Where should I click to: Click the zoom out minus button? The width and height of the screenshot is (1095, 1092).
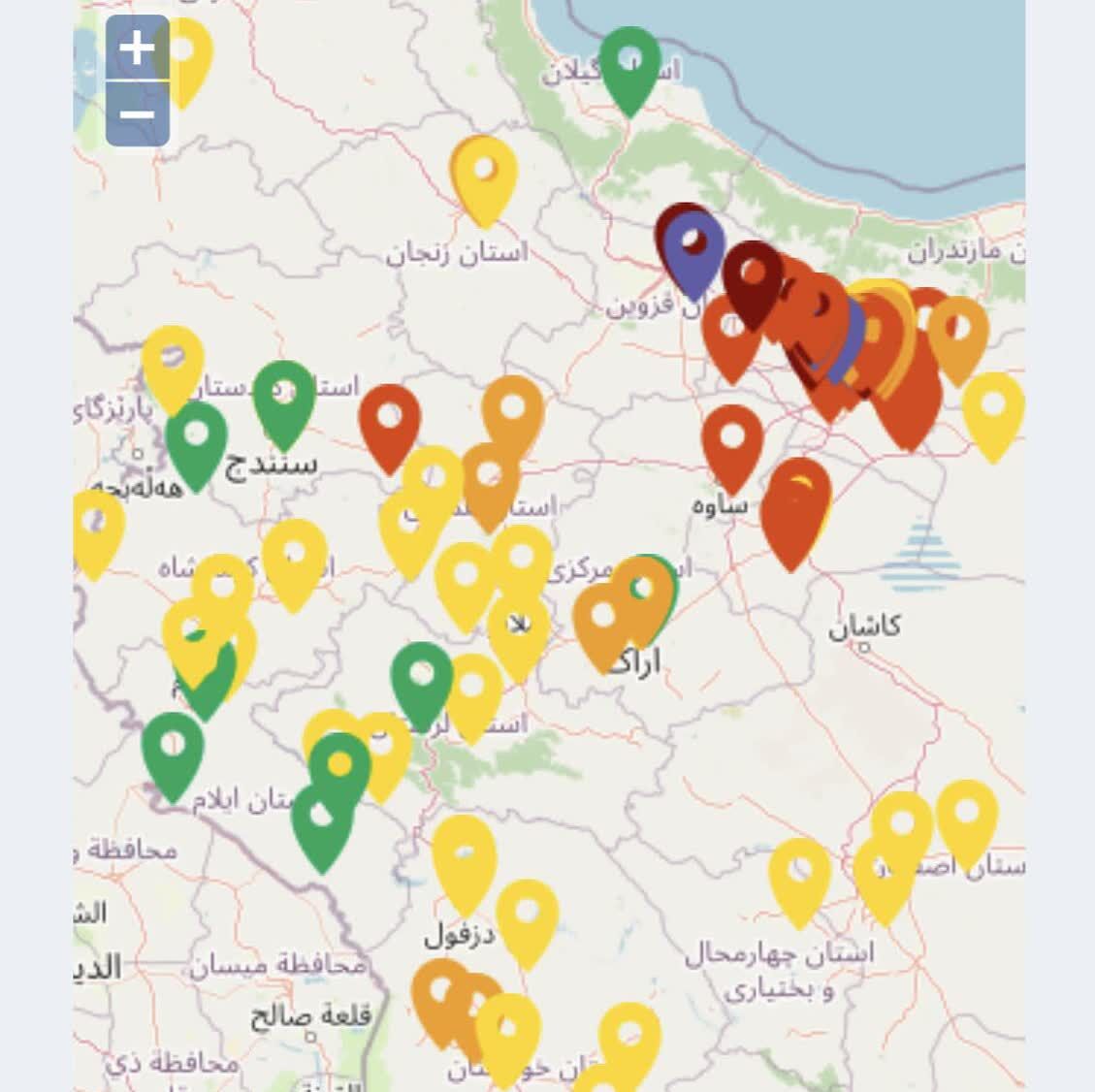[137, 114]
